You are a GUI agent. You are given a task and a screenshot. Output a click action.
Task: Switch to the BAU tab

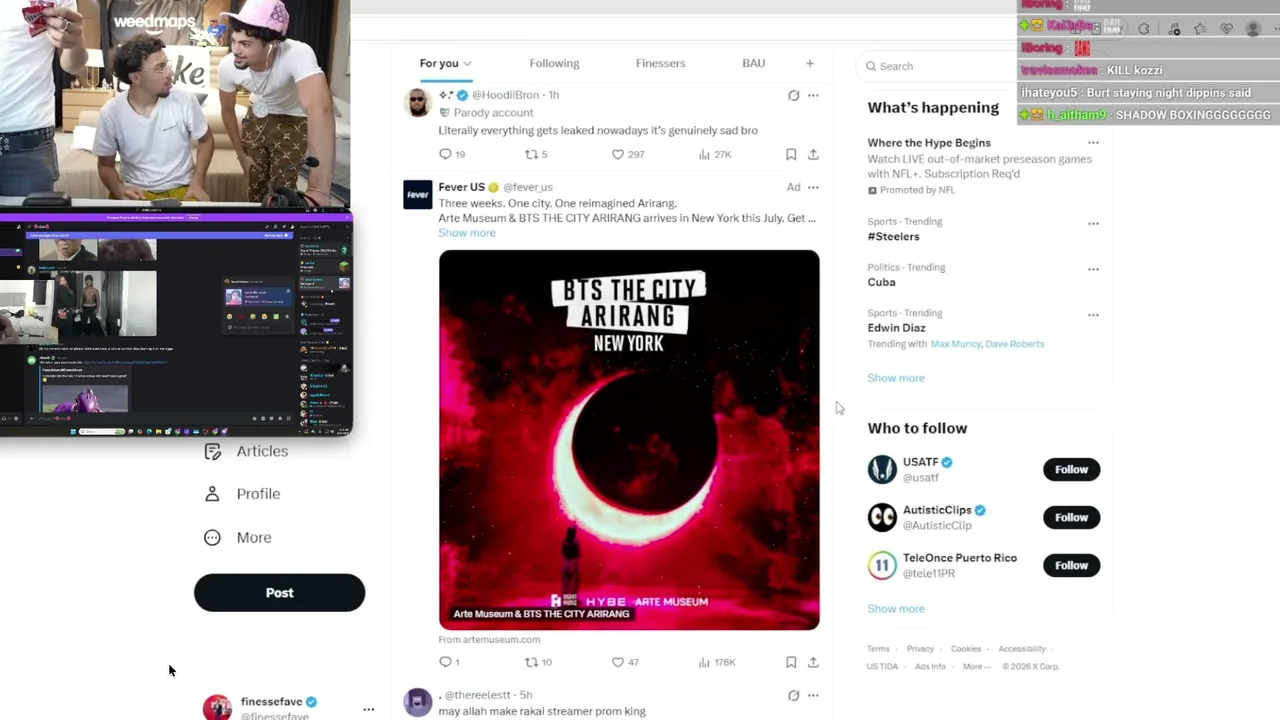(753, 64)
